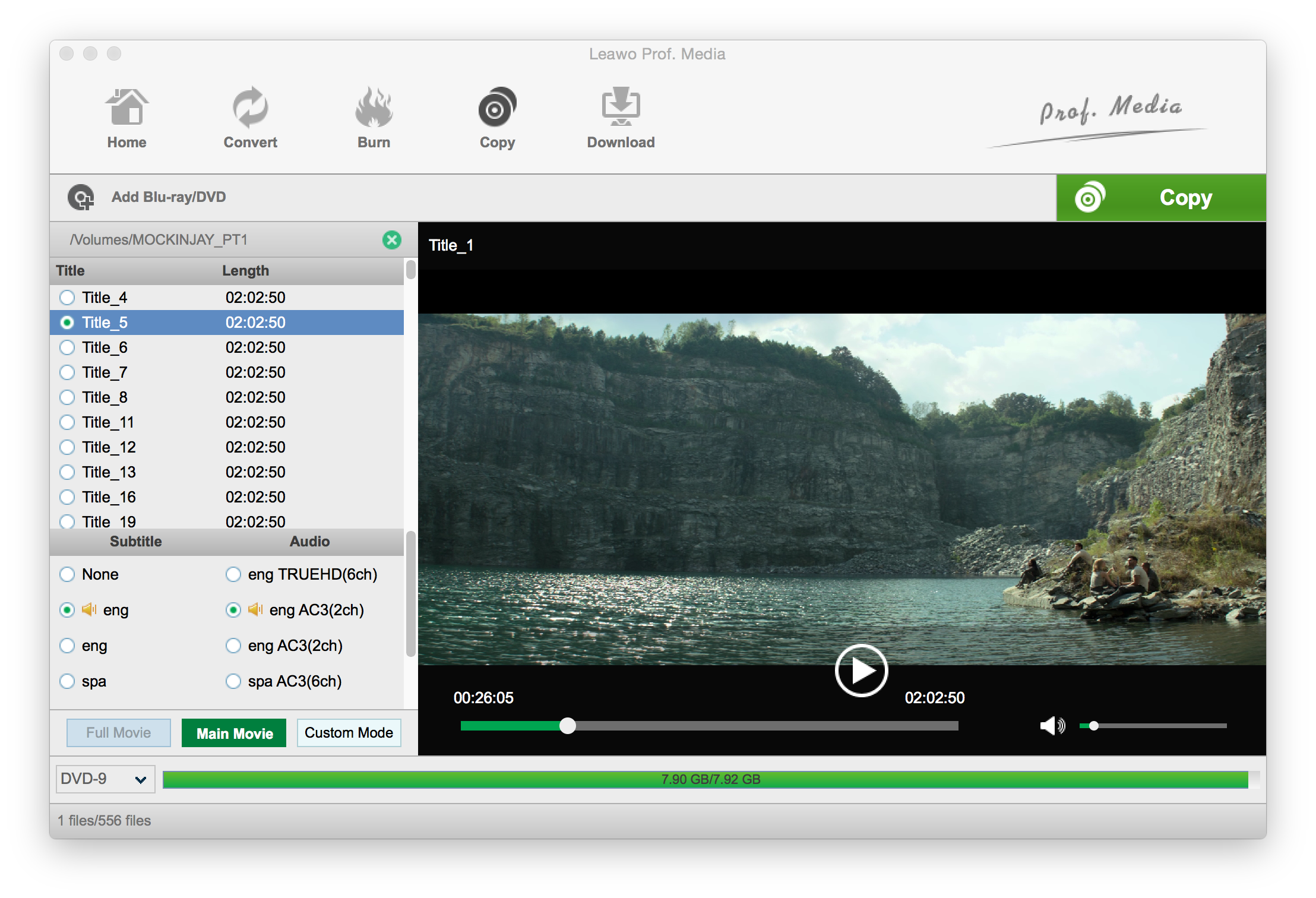Switch to the Convert module
The image size is (1316, 898).
[x=250, y=107]
